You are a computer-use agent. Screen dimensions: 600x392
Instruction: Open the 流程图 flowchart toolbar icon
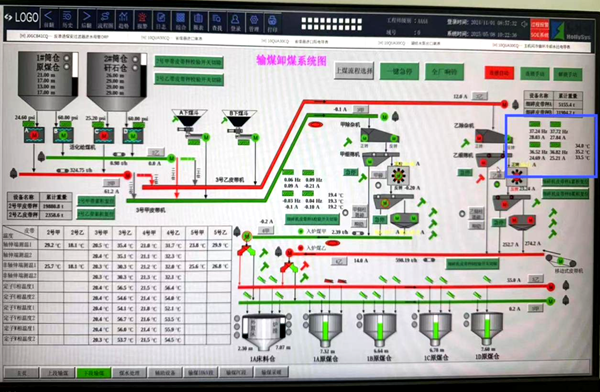click(104, 20)
